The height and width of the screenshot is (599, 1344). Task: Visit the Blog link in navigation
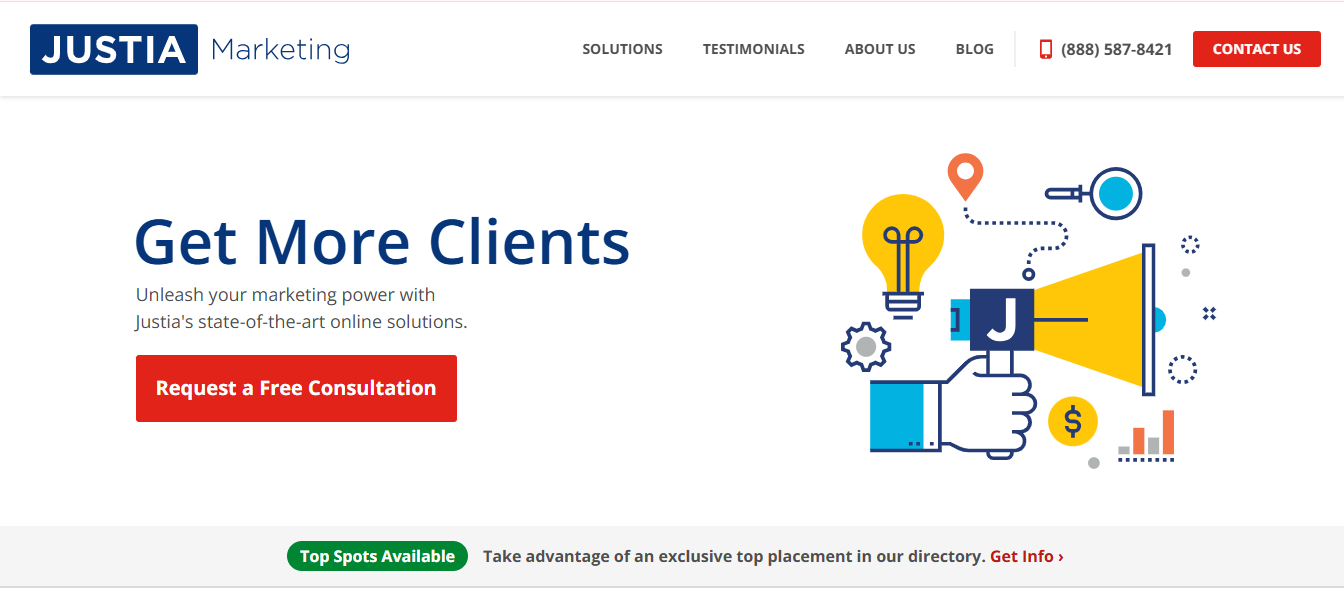click(975, 49)
